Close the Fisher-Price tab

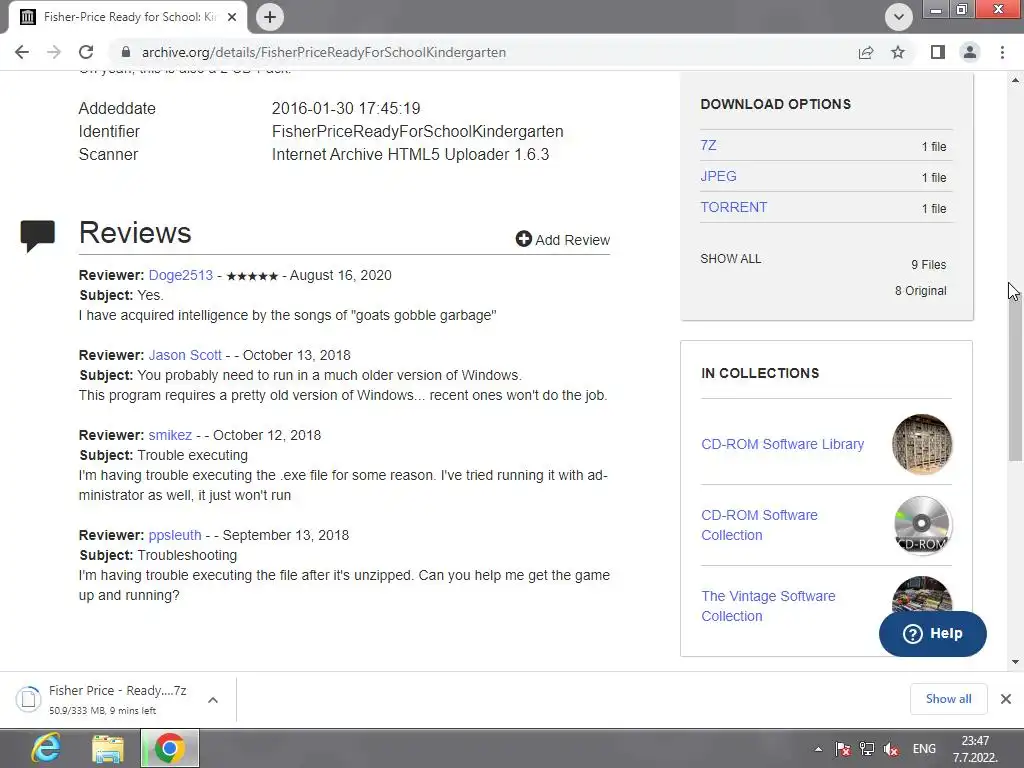[x=232, y=17]
